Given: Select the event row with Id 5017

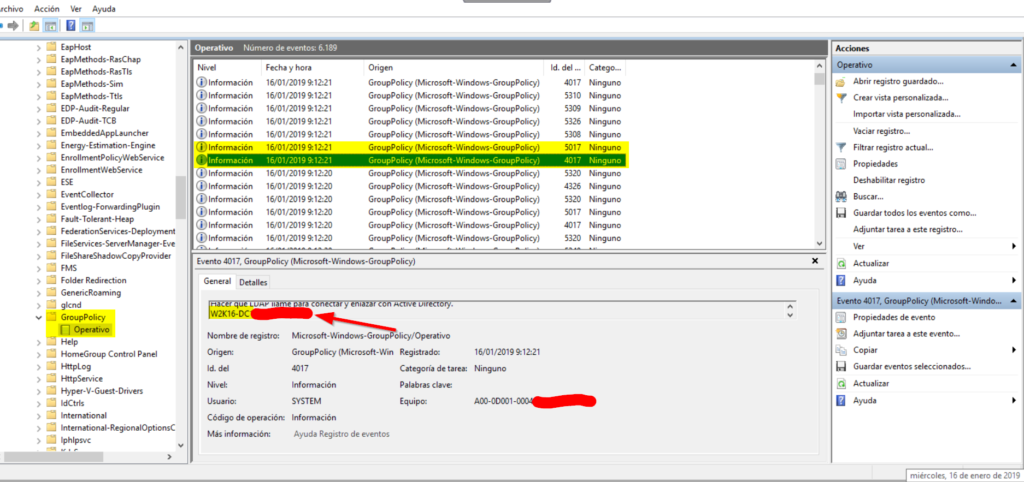Looking at the screenshot, I should 410,147.
